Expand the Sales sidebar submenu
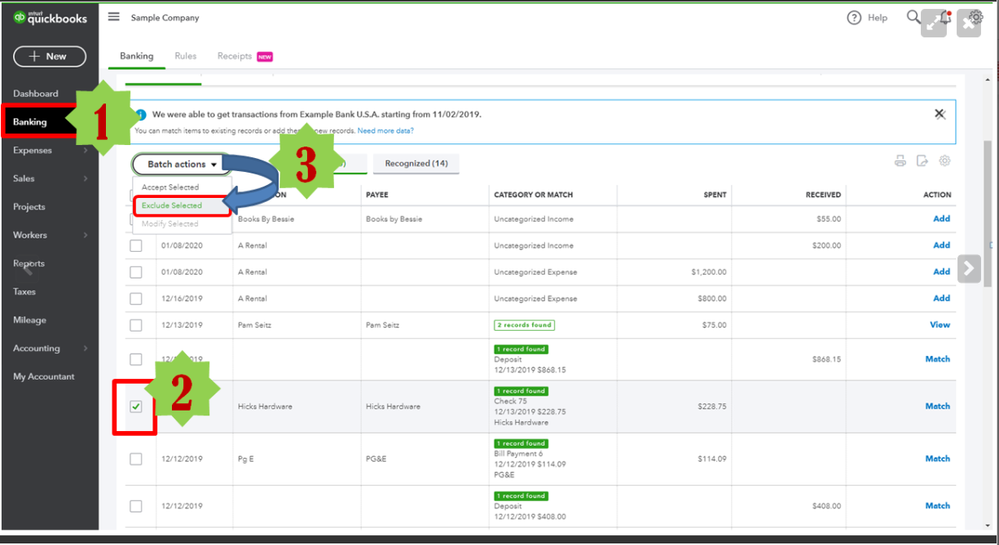The width and height of the screenshot is (999, 545). [85, 178]
